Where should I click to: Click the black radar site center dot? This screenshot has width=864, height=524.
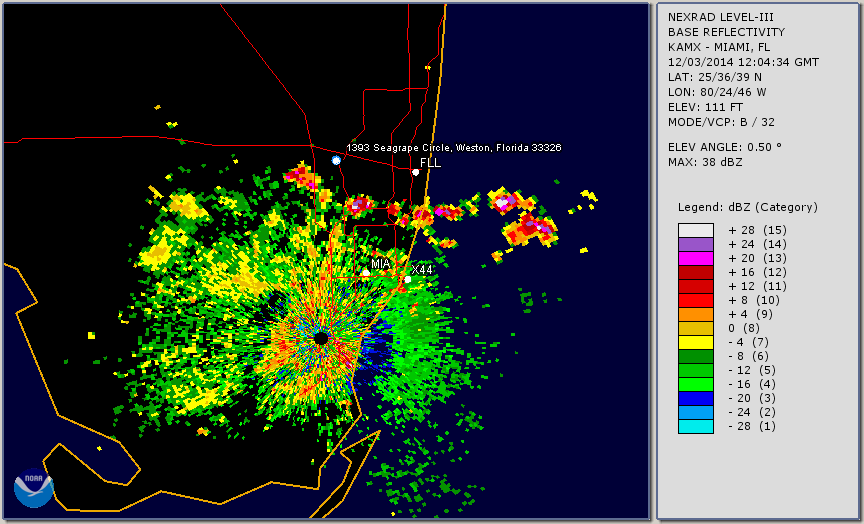pos(321,338)
